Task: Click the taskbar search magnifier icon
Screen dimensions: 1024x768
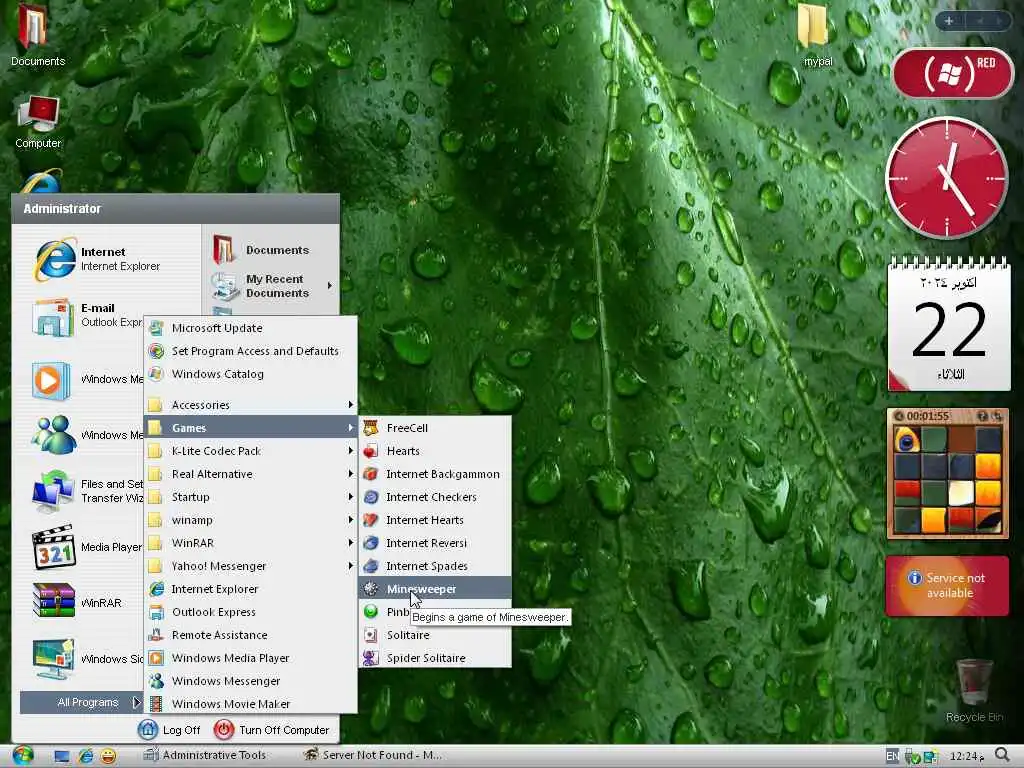Action: coord(1003,756)
